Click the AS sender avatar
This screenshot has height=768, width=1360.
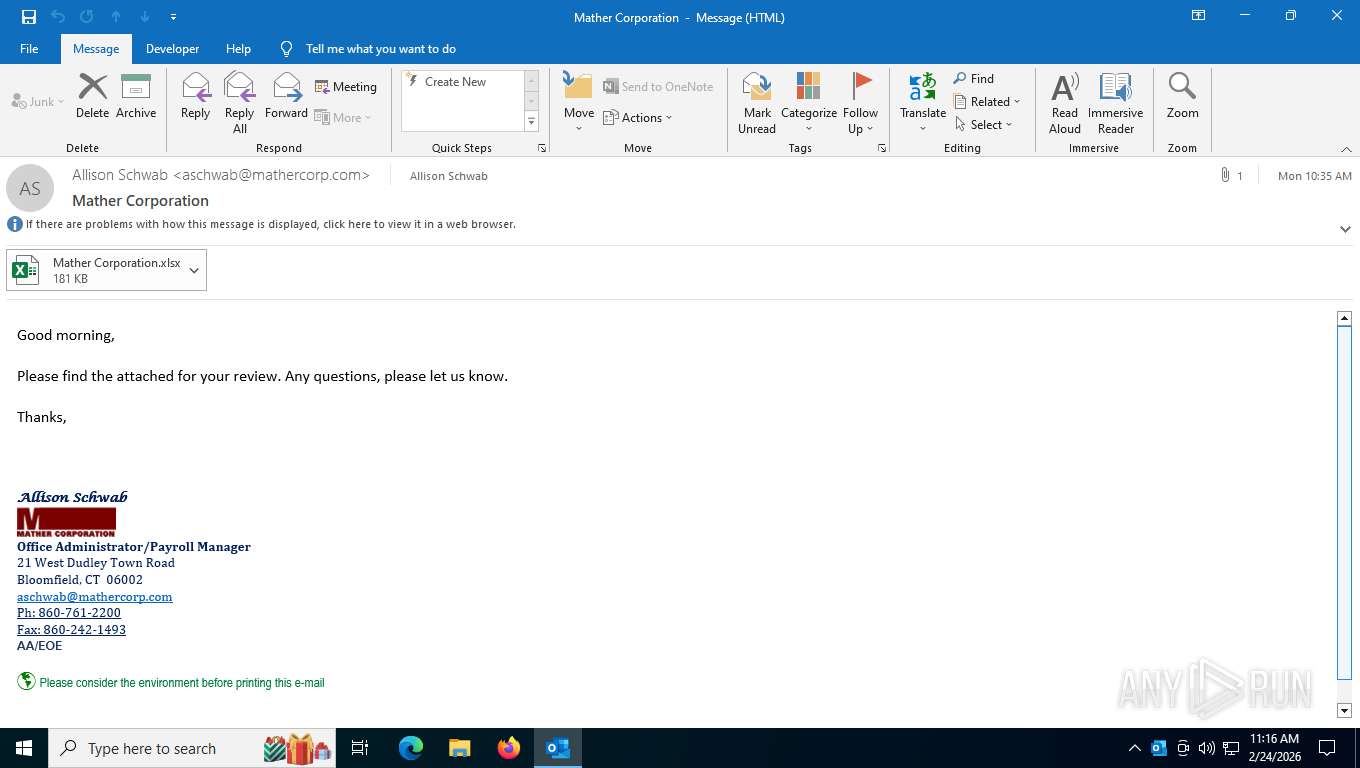point(30,188)
